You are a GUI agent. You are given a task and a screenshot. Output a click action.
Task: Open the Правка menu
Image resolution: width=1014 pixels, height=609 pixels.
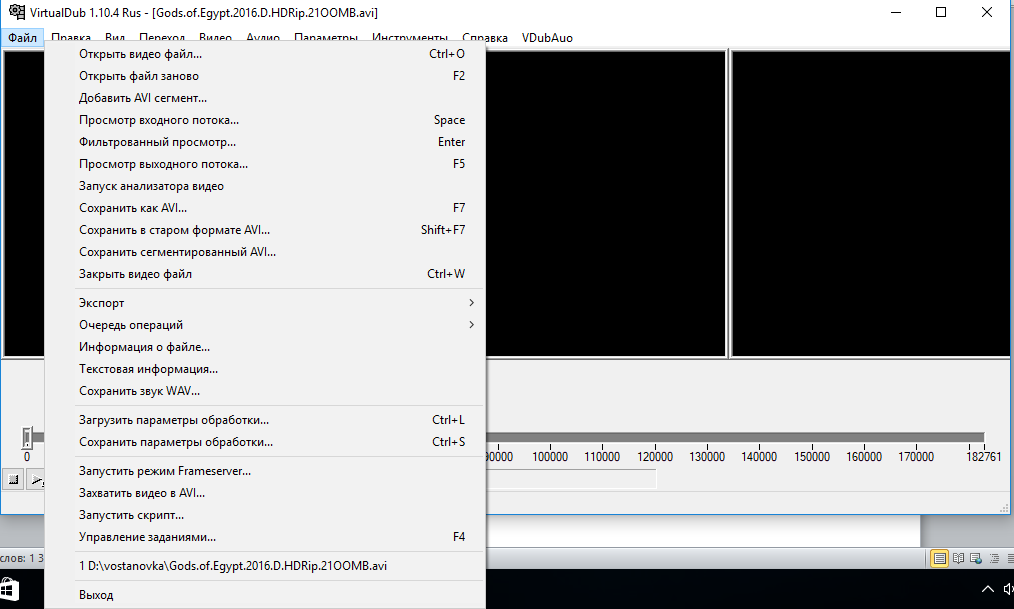click(x=71, y=37)
